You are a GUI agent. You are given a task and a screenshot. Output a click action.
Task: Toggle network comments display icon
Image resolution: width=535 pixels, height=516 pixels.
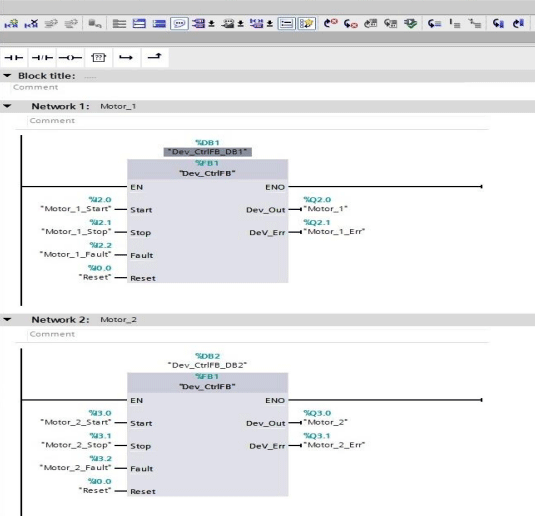pyautogui.click(x=179, y=24)
